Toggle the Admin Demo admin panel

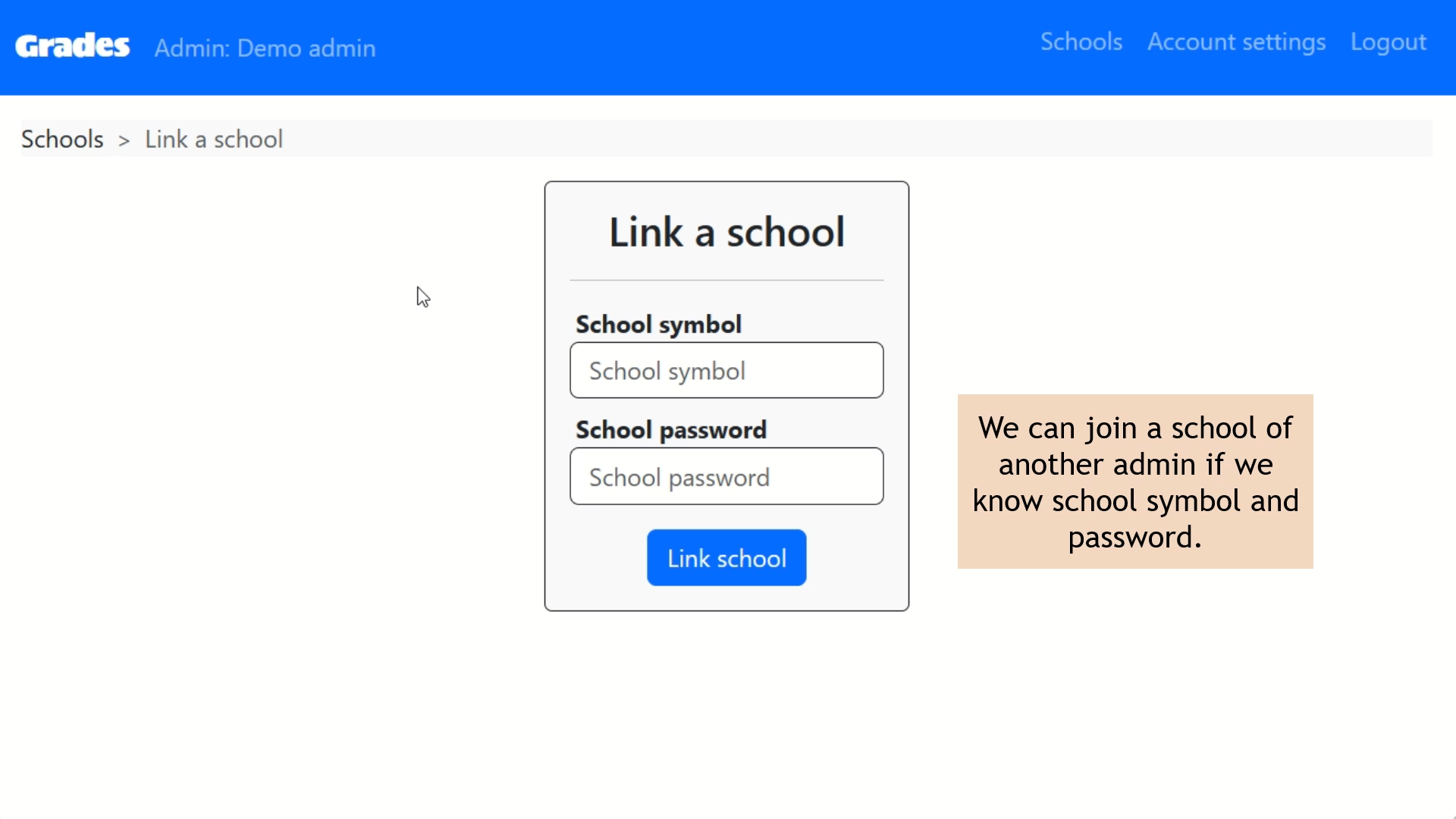coord(264,47)
